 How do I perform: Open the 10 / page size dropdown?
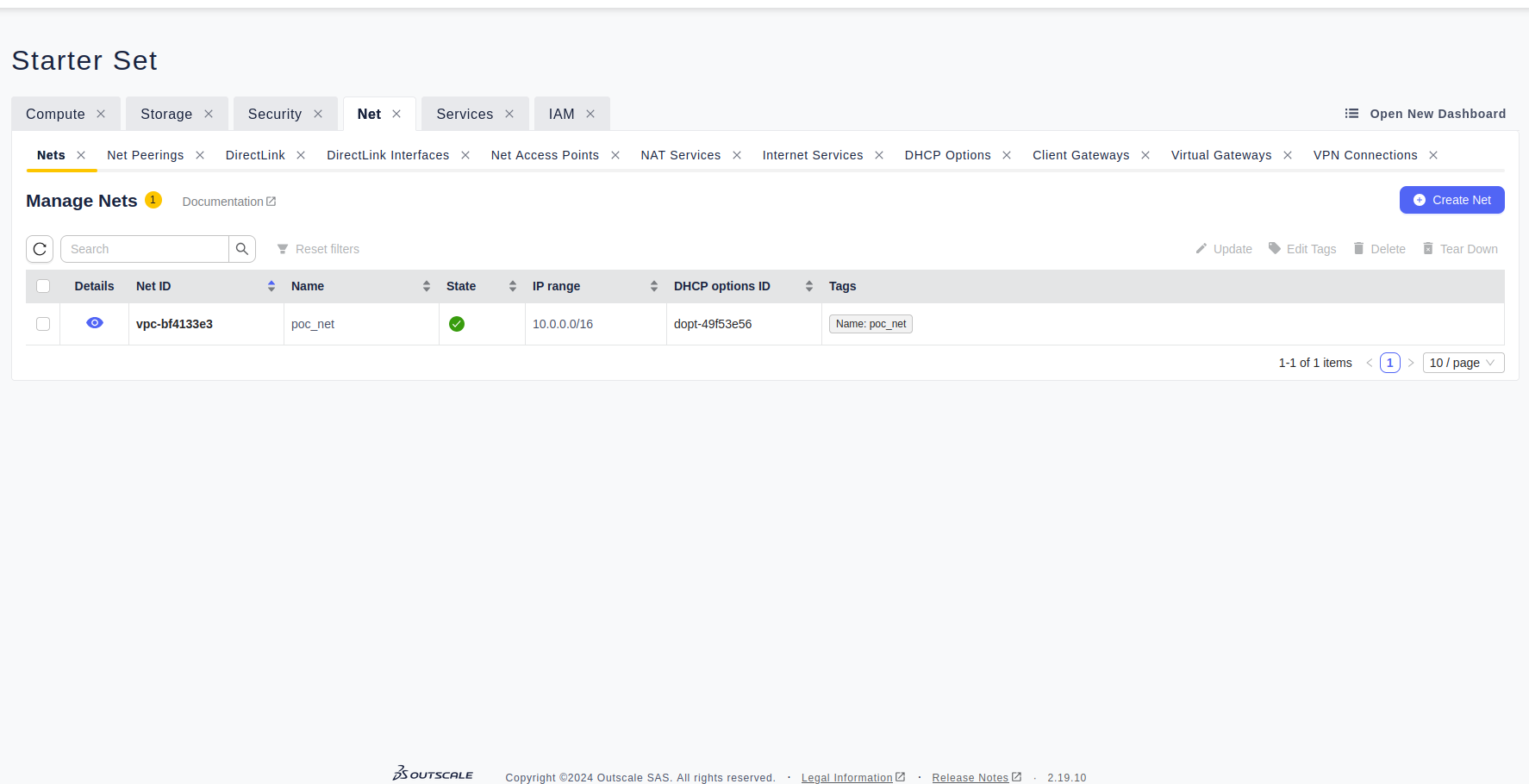point(1463,363)
